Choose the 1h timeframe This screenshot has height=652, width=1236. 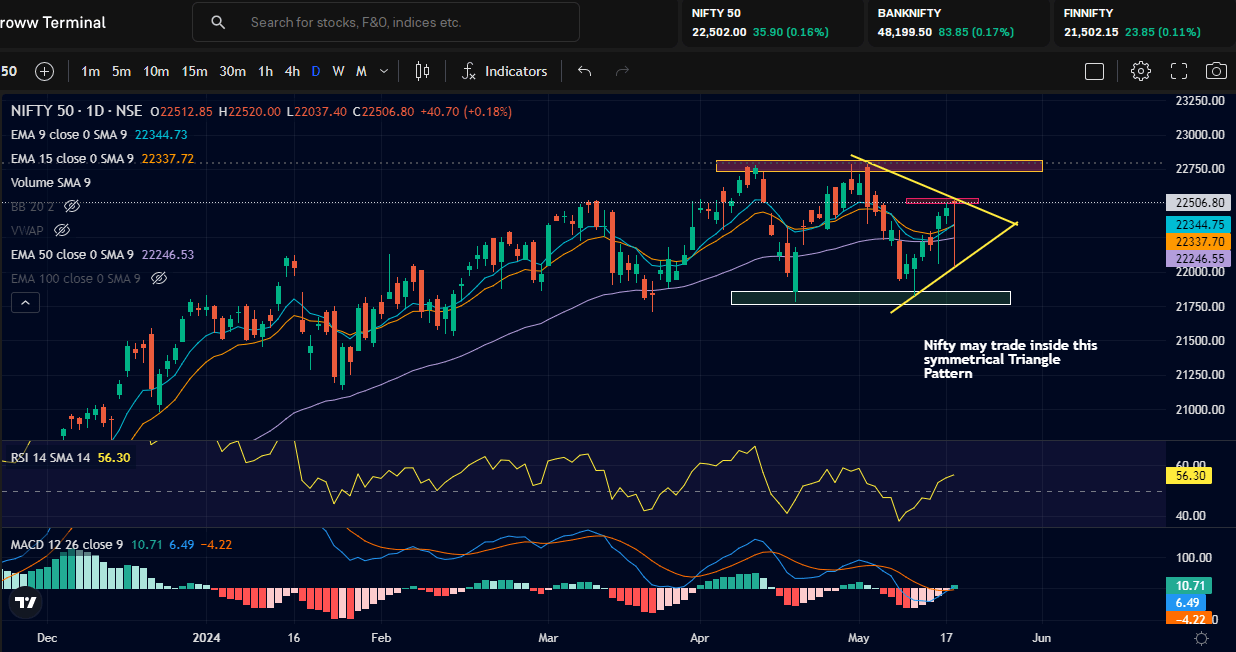point(265,71)
